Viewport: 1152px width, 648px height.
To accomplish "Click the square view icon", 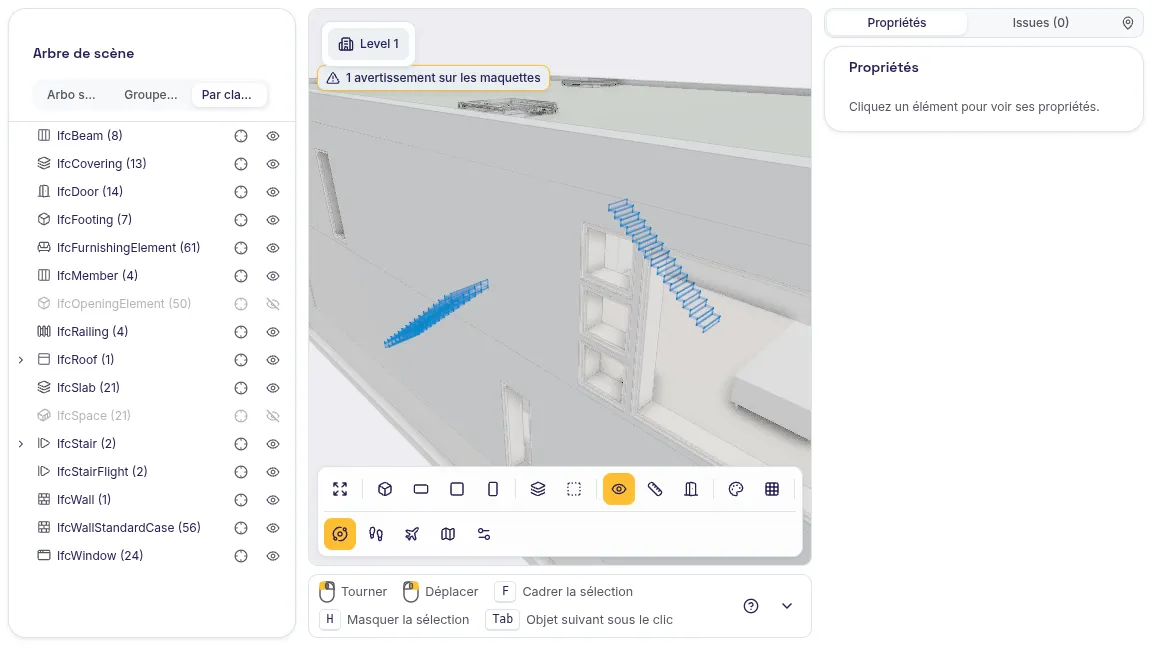I will point(457,489).
